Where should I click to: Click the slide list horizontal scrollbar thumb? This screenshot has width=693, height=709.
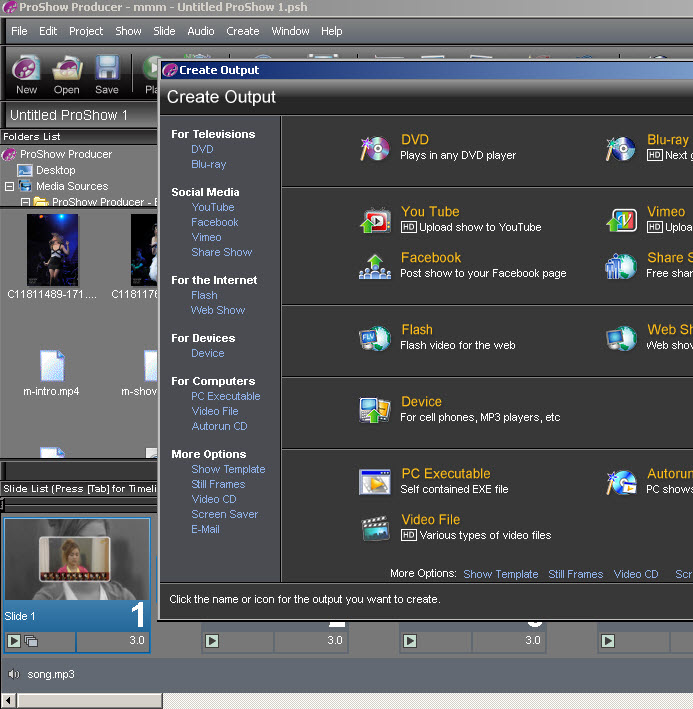(x=90, y=701)
